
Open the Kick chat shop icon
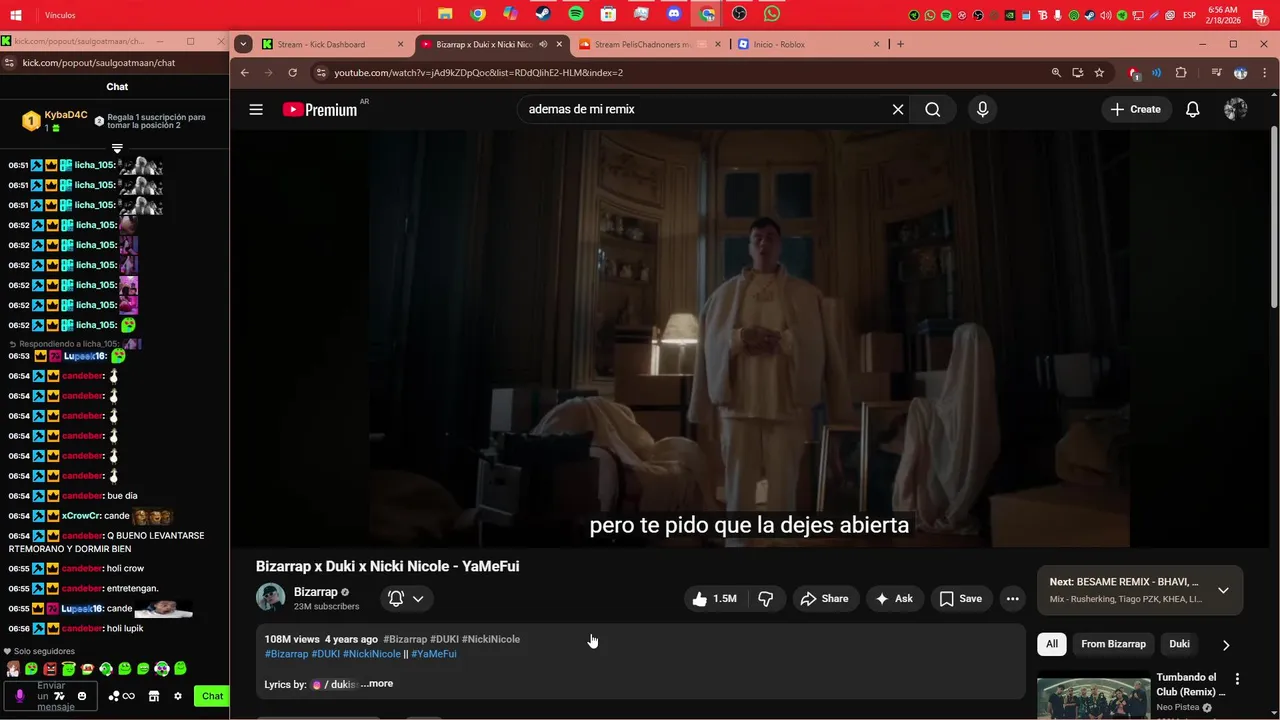coord(154,696)
